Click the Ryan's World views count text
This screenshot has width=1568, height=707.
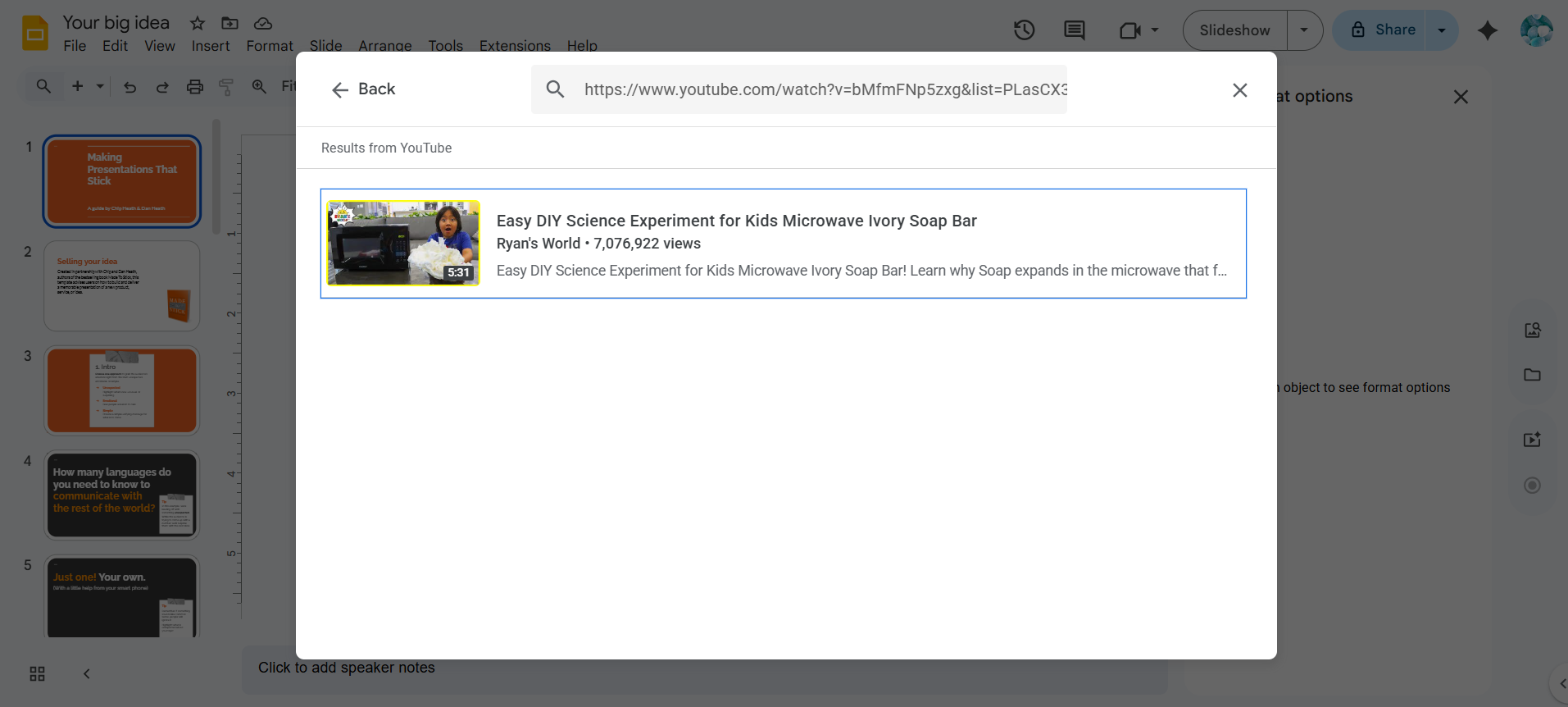tap(598, 244)
